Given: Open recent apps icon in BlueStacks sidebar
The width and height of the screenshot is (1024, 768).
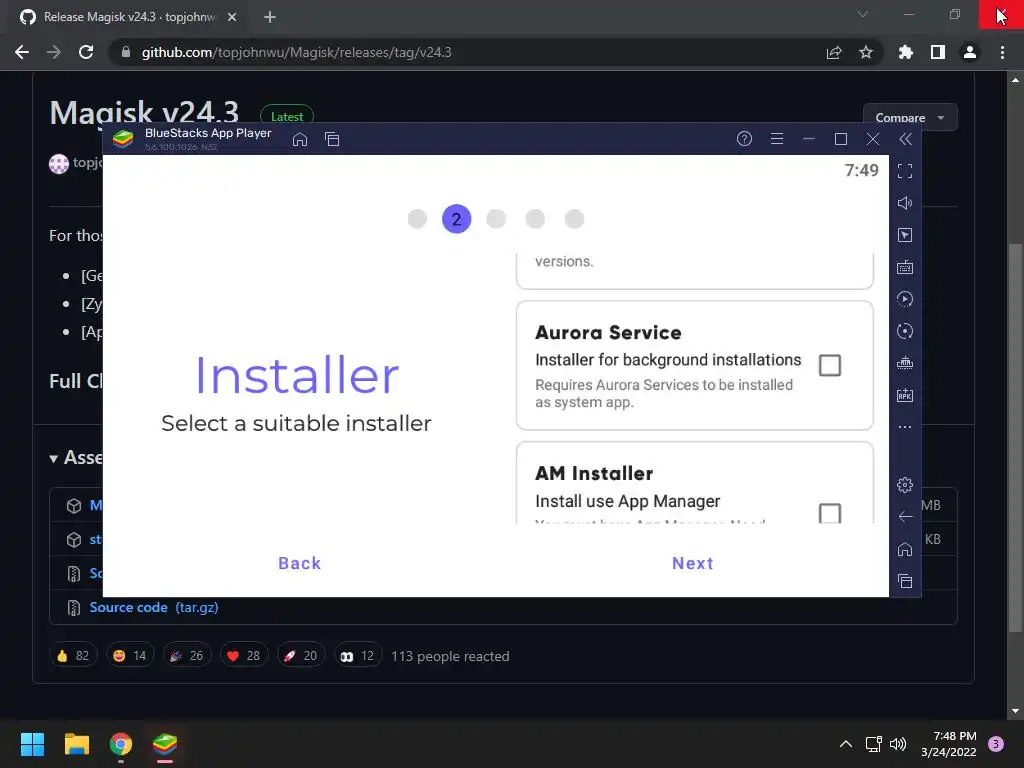Looking at the screenshot, I should tap(904, 581).
